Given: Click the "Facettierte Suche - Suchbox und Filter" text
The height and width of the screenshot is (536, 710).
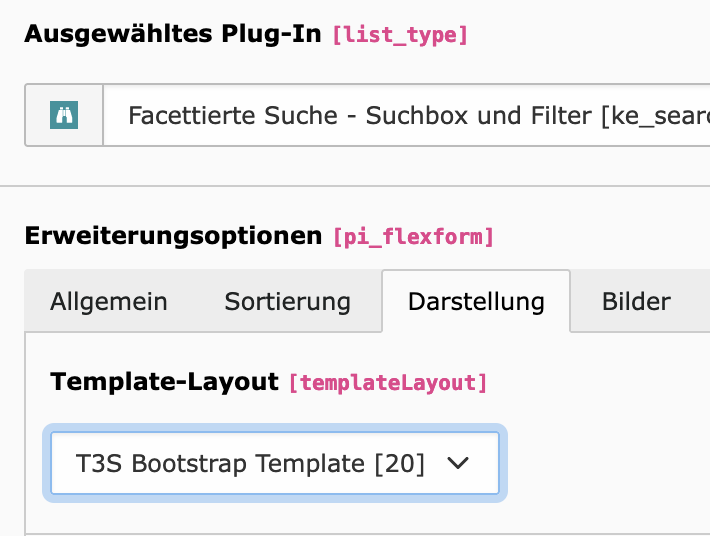Looking at the screenshot, I should [x=360, y=115].
